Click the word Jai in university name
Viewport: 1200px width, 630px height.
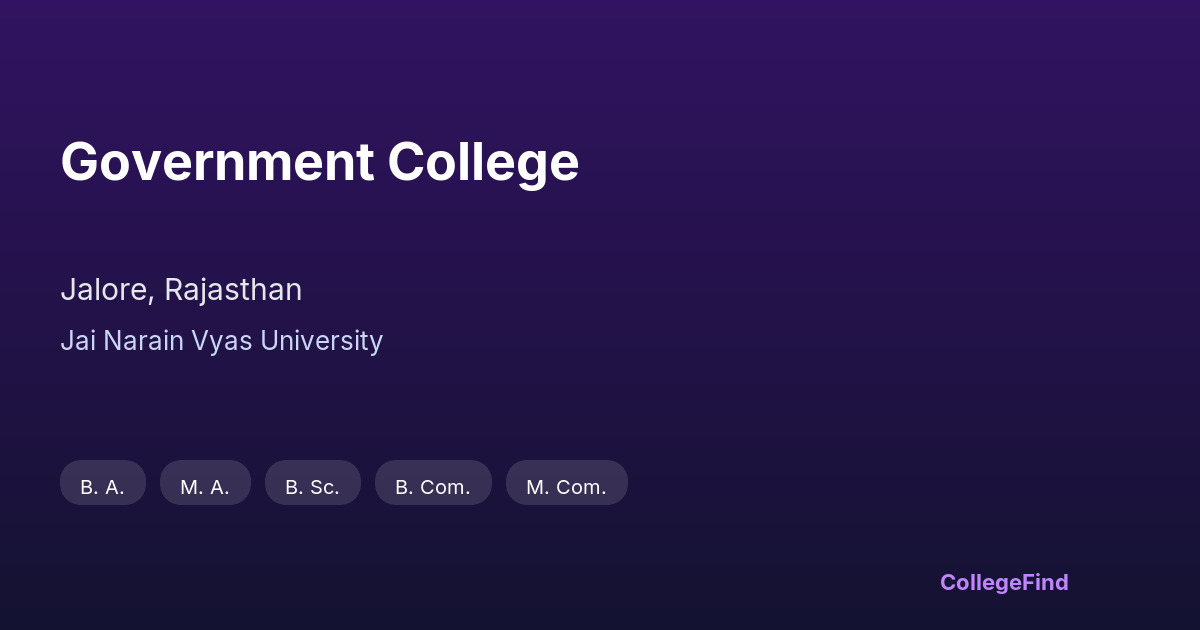point(79,341)
